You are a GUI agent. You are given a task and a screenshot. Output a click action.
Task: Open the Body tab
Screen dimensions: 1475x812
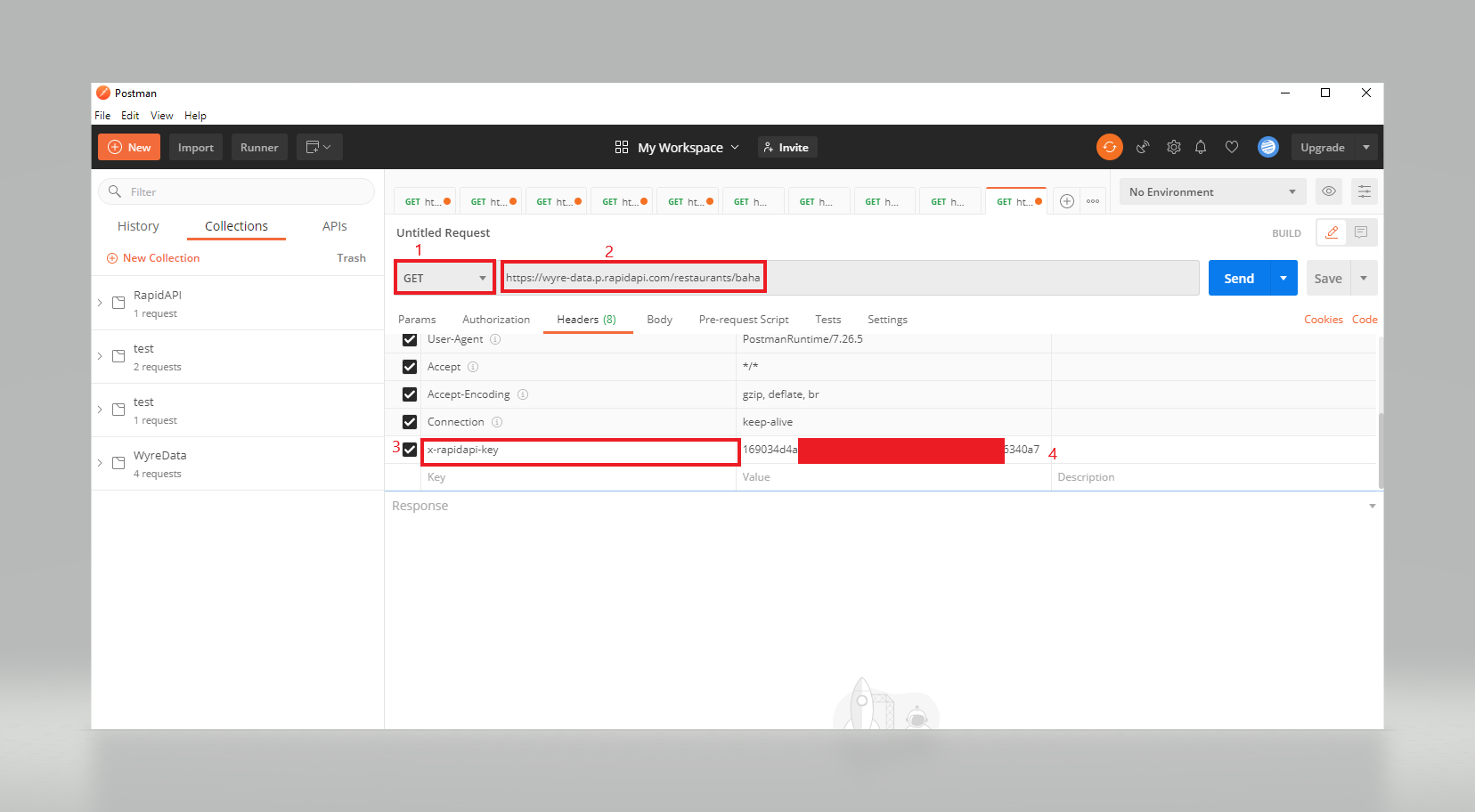tap(659, 320)
